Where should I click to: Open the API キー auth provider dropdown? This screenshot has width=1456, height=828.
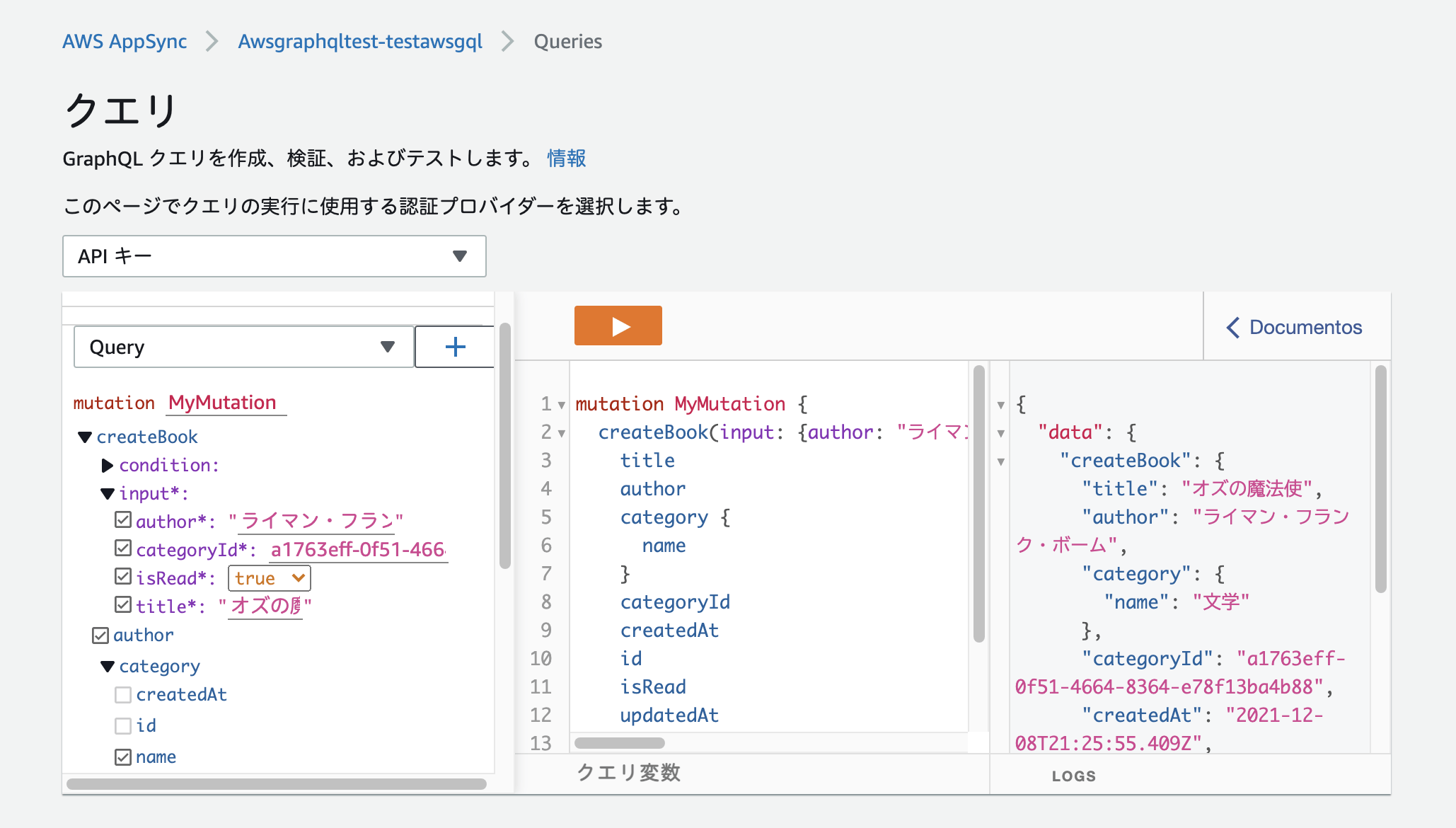[x=275, y=256]
